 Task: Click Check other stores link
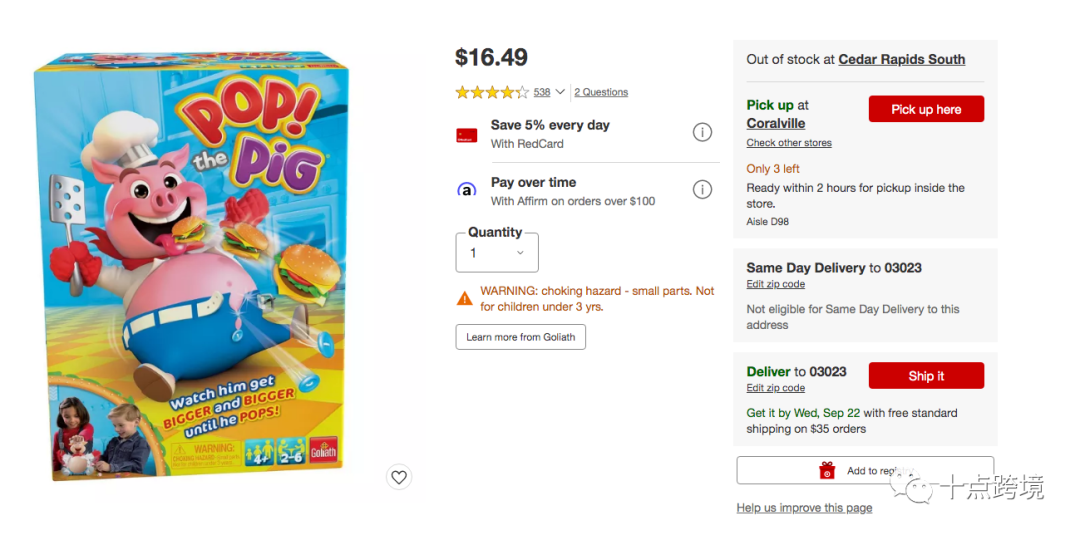(788, 143)
